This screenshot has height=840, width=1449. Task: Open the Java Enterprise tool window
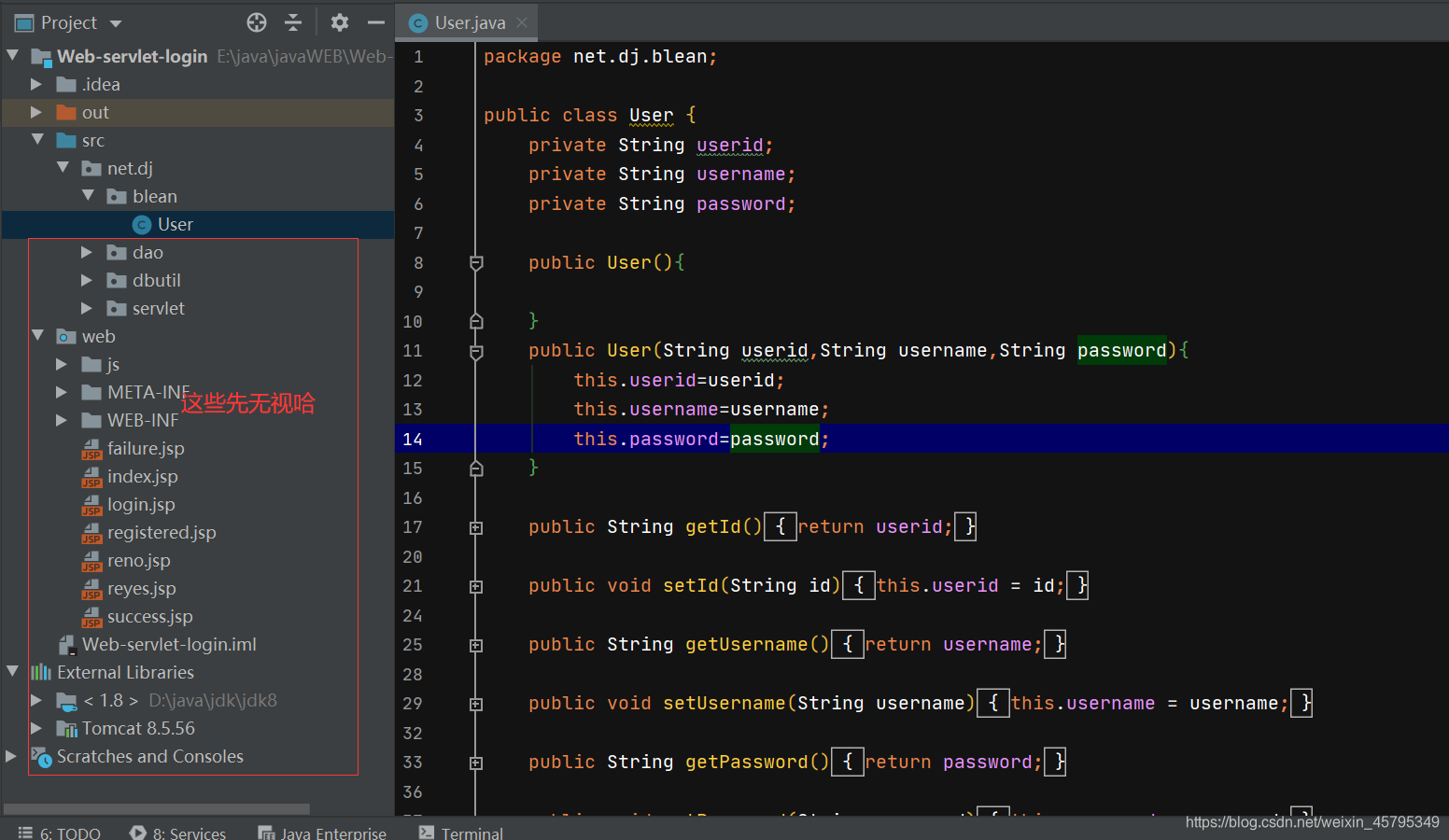(x=323, y=833)
